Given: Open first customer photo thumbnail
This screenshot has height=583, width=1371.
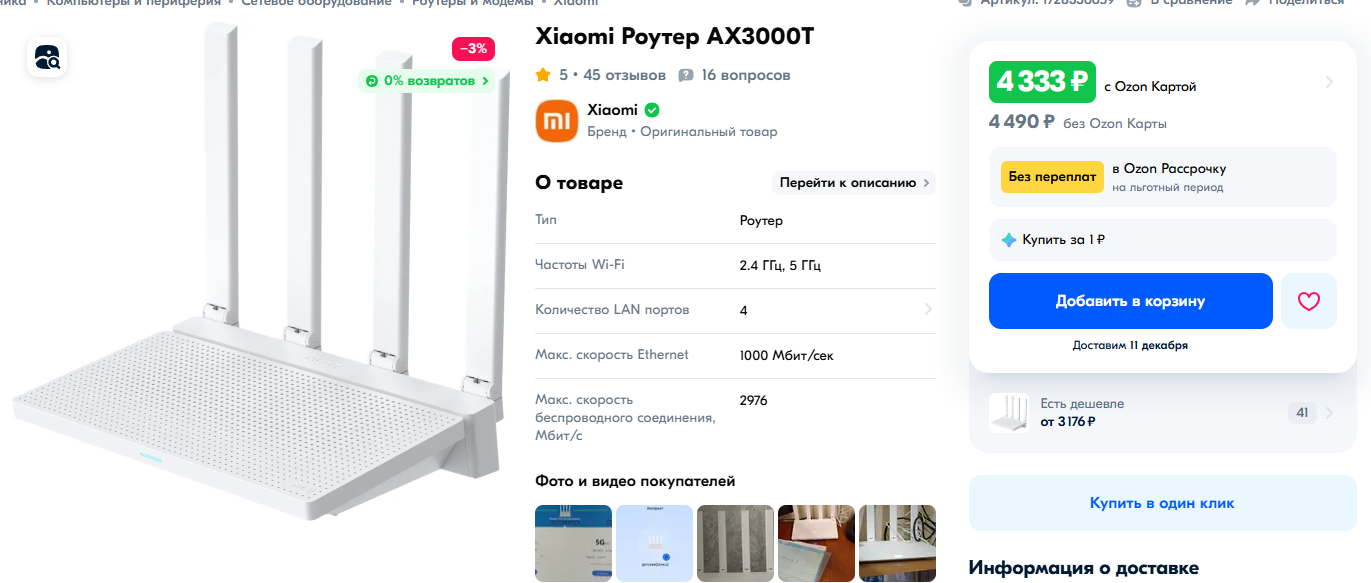Looking at the screenshot, I should point(573,543).
